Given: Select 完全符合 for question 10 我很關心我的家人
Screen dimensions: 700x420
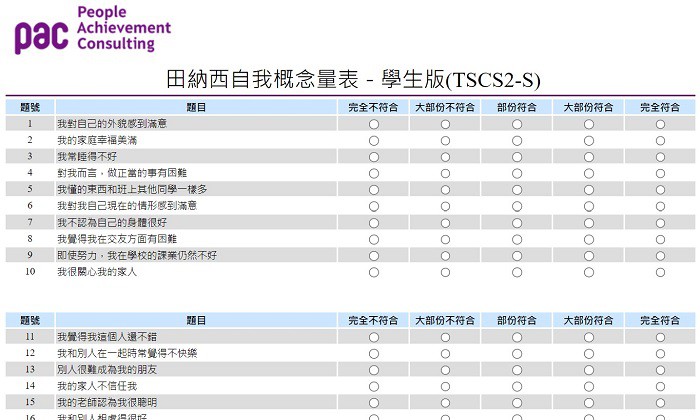Looking at the screenshot, I should pyautogui.click(x=660, y=272).
